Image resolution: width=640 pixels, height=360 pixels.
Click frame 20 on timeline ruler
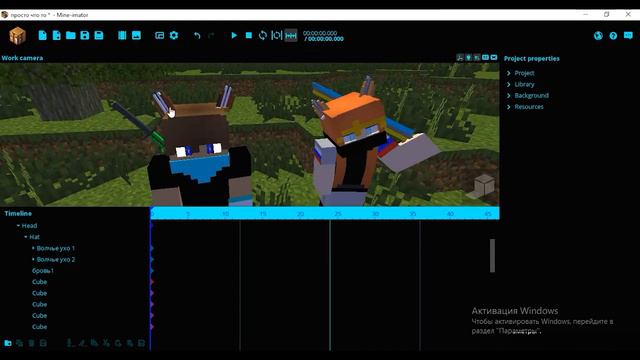pyautogui.click(x=300, y=214)
